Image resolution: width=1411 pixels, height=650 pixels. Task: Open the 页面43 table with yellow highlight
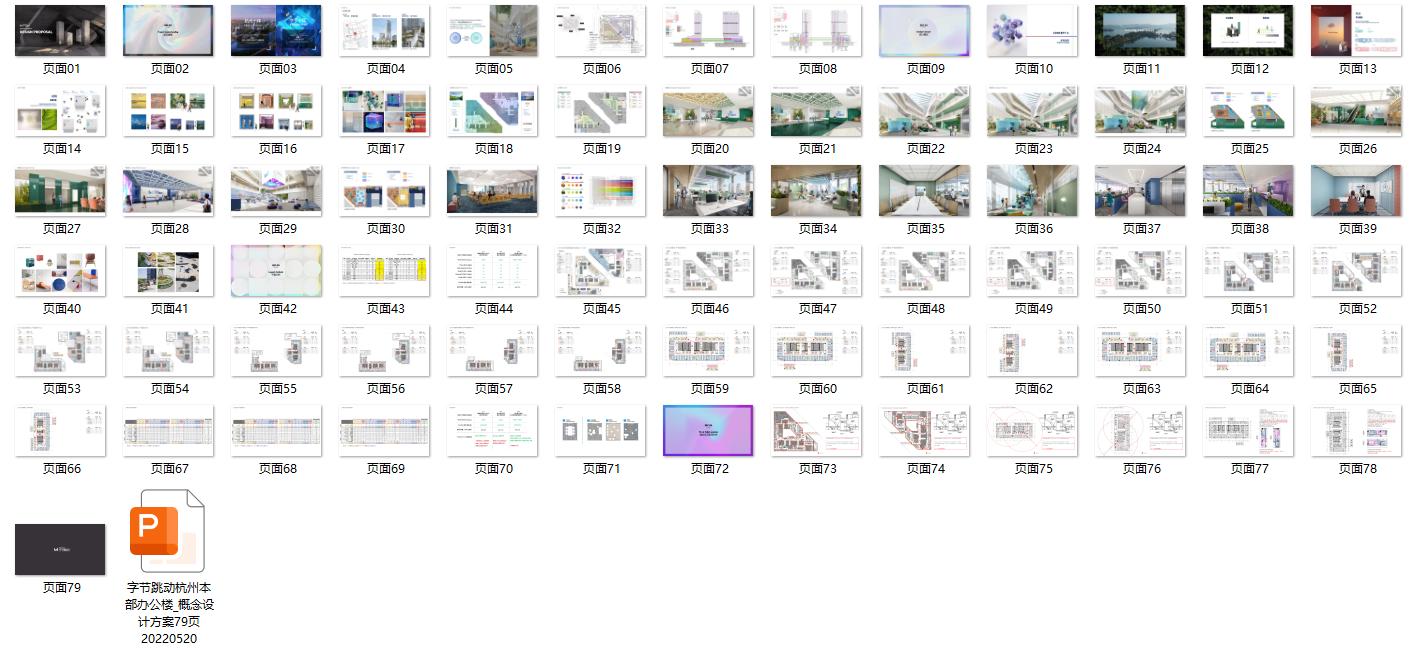click(x=384, y=270)
